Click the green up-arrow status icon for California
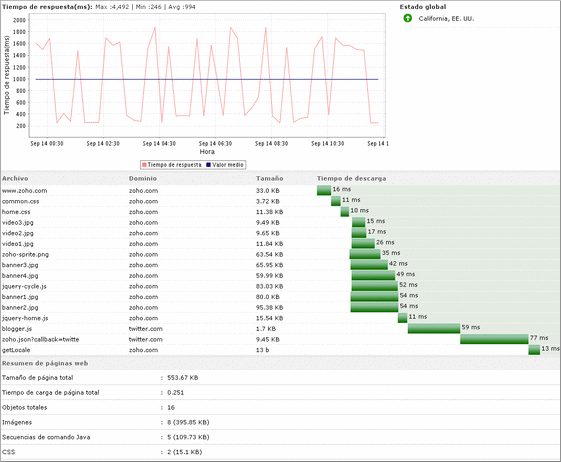 tap(408, 18)
